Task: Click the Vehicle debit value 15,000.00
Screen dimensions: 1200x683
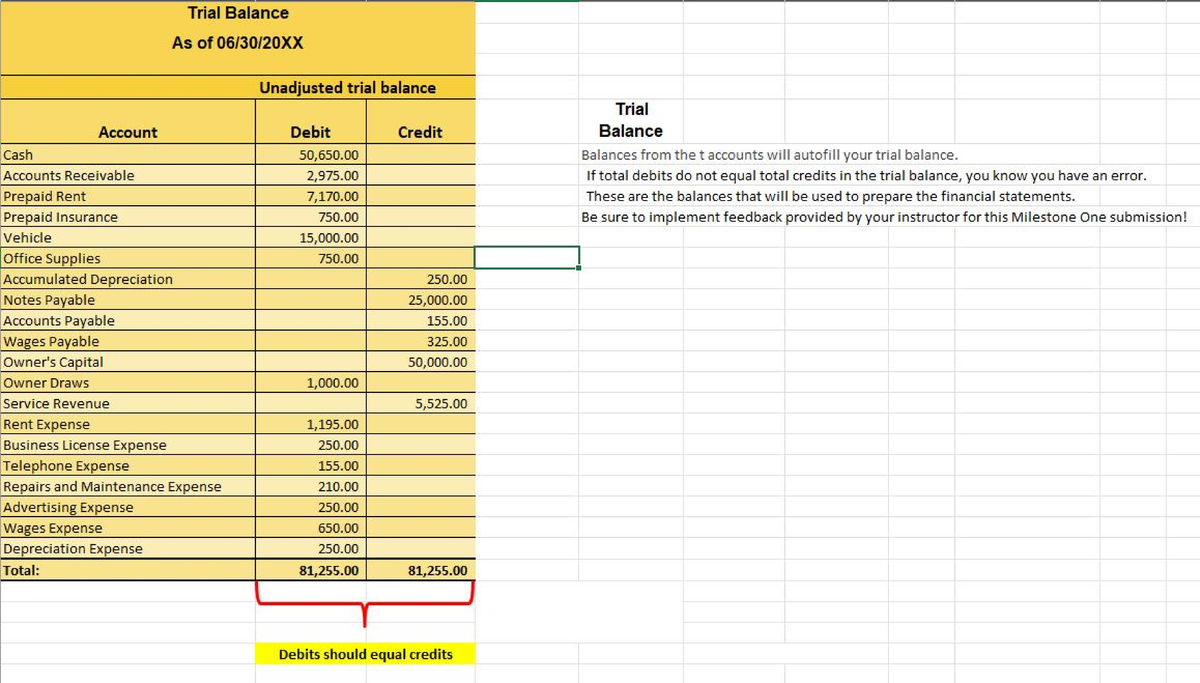Action: pos(329,238)
